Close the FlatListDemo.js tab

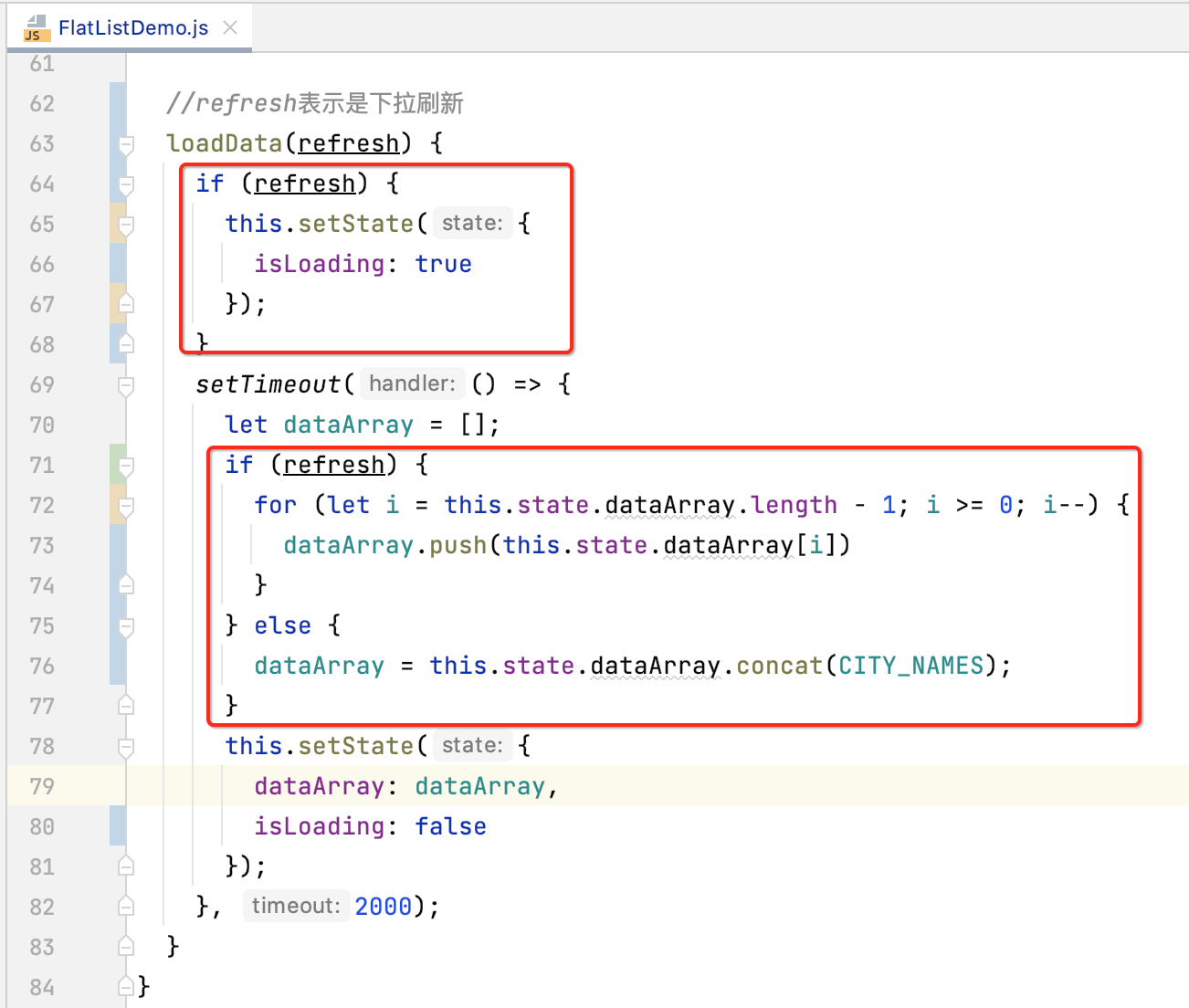[x=230, y=27]
